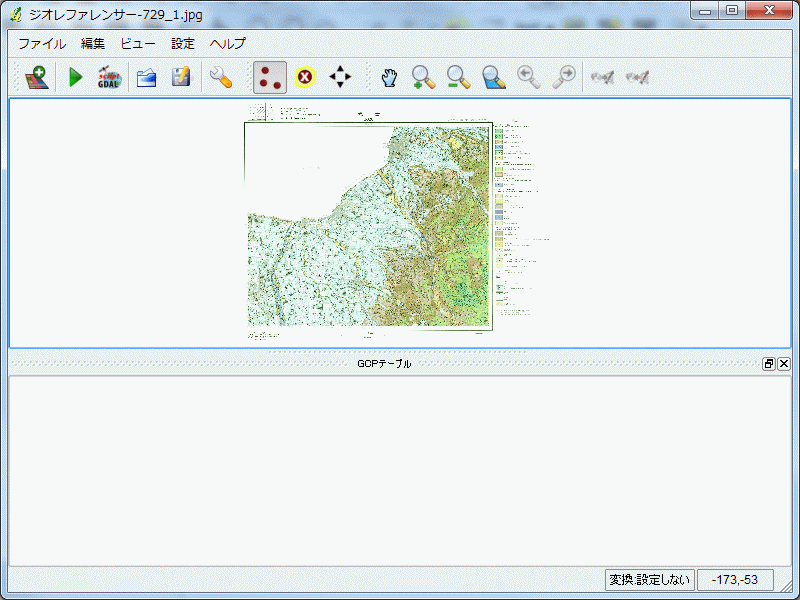This screenshot has height=600, width=800.
Task: Start georeferencing with the green play icon
Action: [x=75, y=77]
